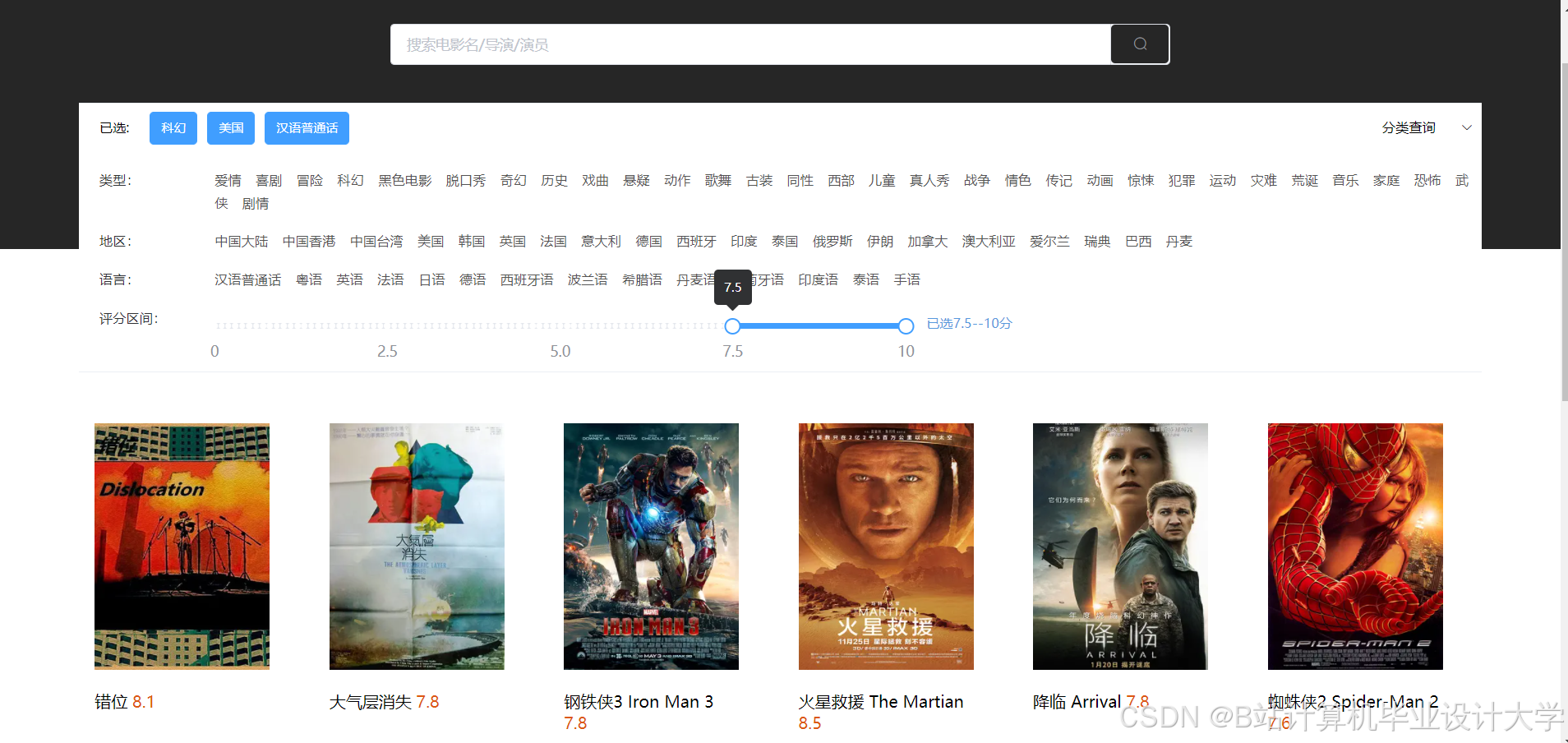The width and height of the screenshot is (1568, 743).
Task: Pick language 法语
Action: tap(390, 280)
